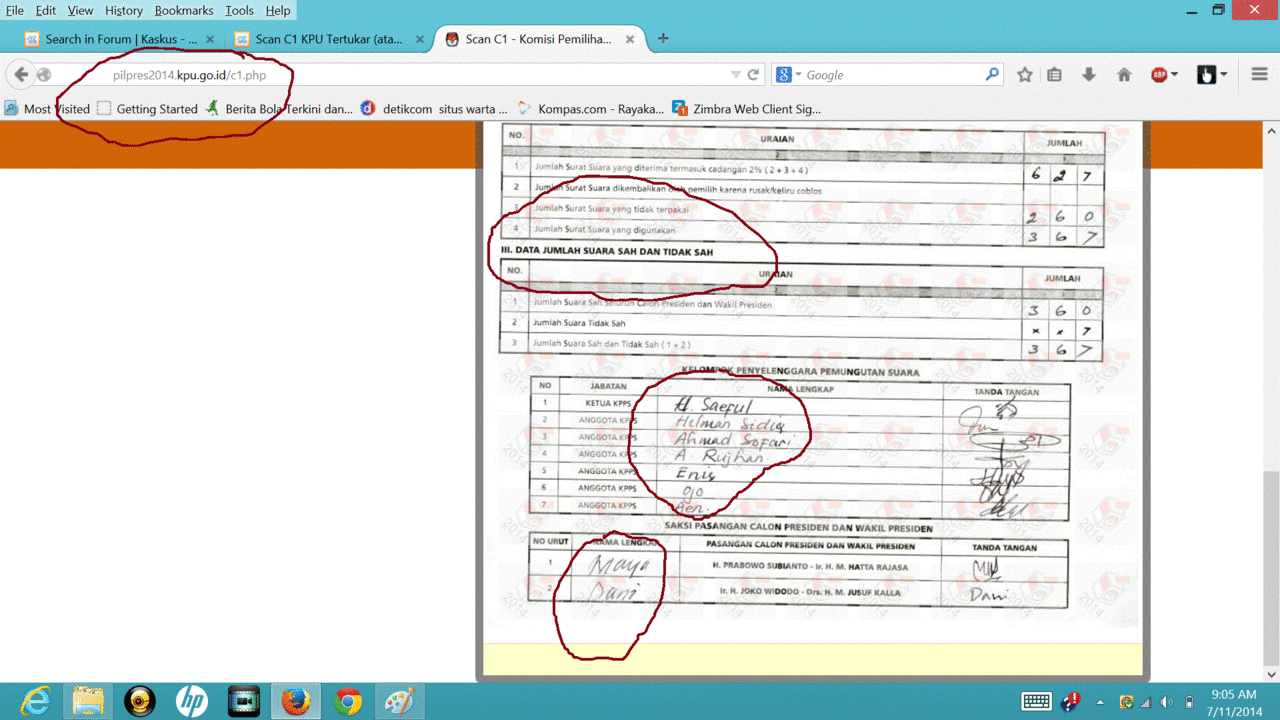Open a new tab with plus button

point(663,39)
